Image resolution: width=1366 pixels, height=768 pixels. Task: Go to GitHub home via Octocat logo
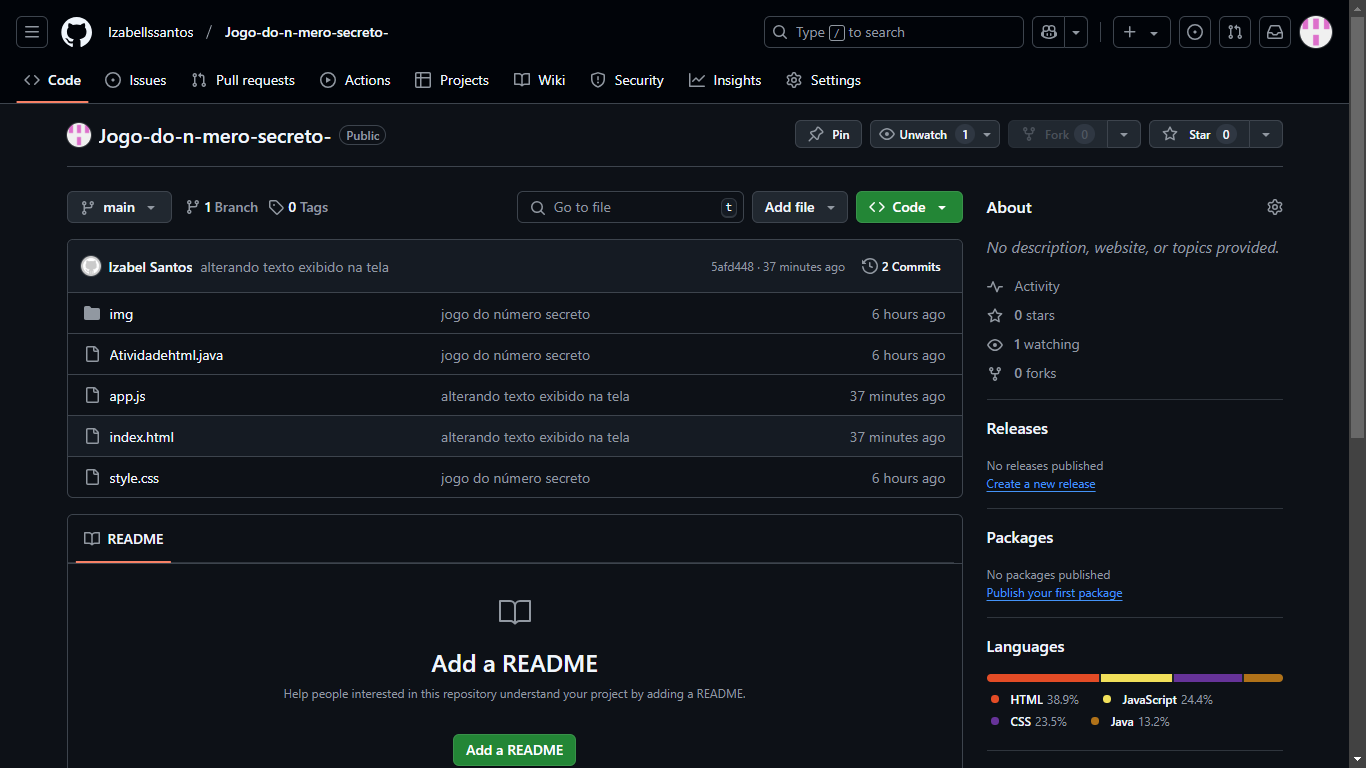point(76,32)
